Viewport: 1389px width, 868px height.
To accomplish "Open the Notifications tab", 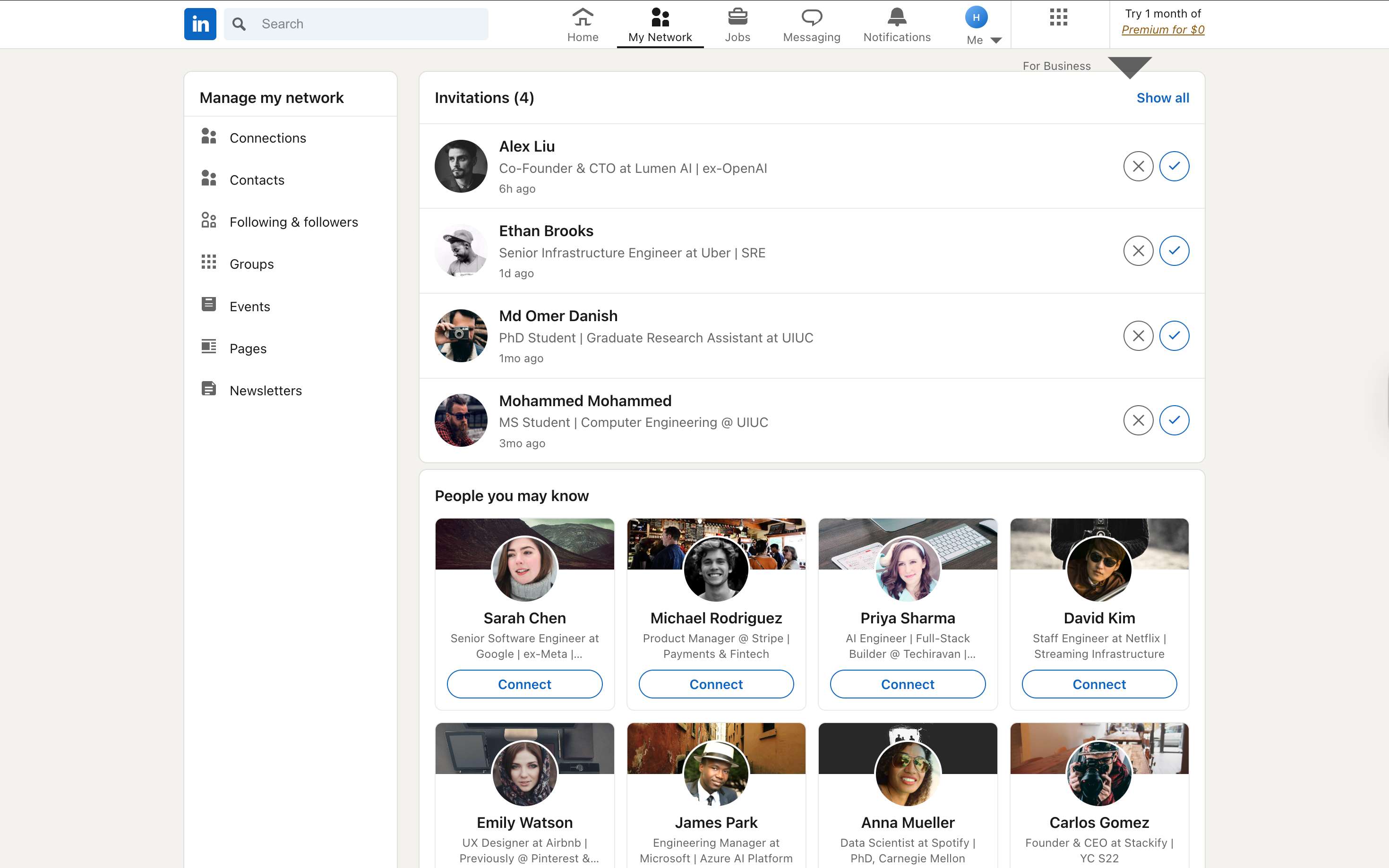I will coord(896,25).
